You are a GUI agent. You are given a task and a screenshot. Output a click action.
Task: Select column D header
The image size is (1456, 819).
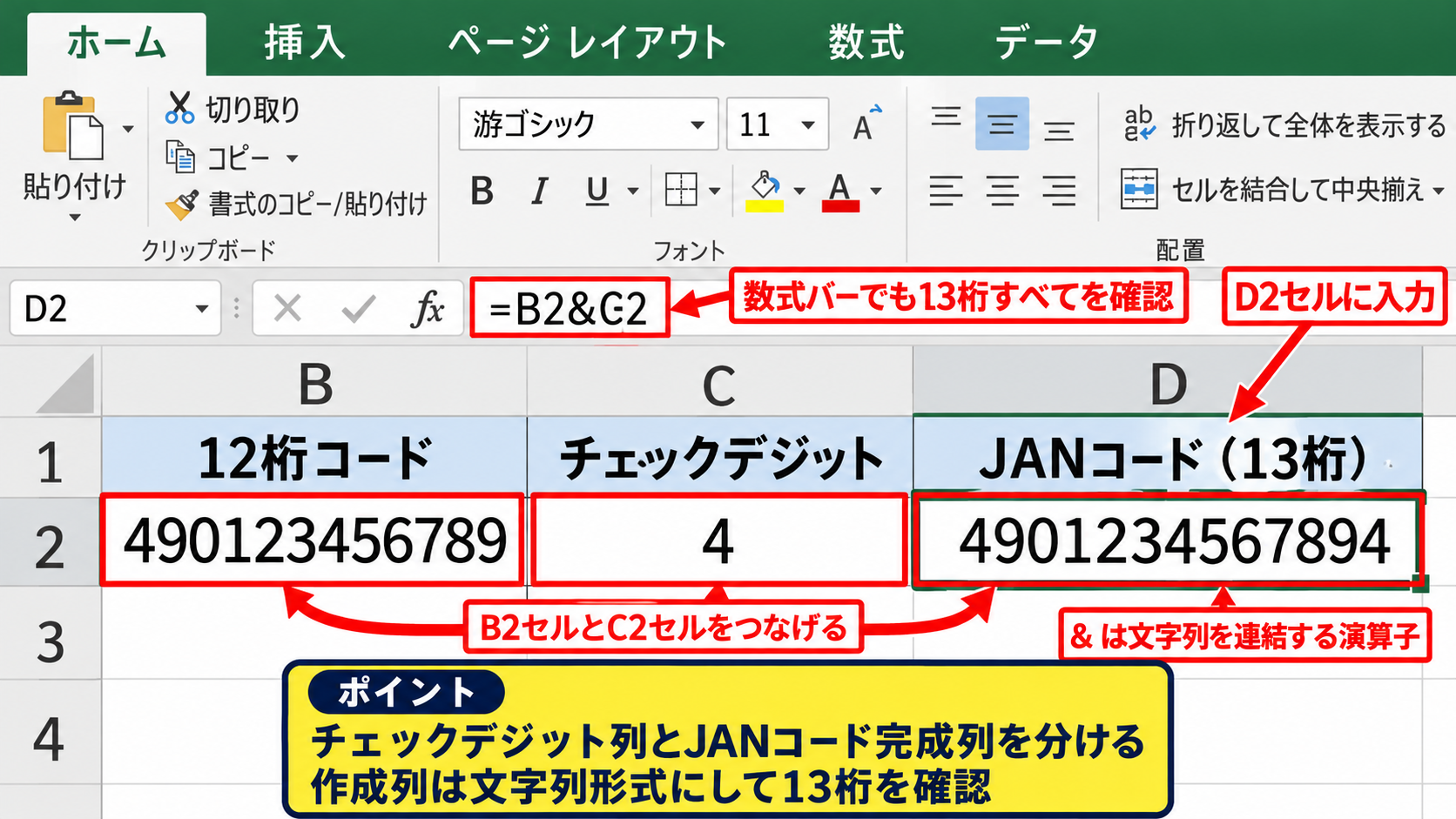(x=1167, y=383)
